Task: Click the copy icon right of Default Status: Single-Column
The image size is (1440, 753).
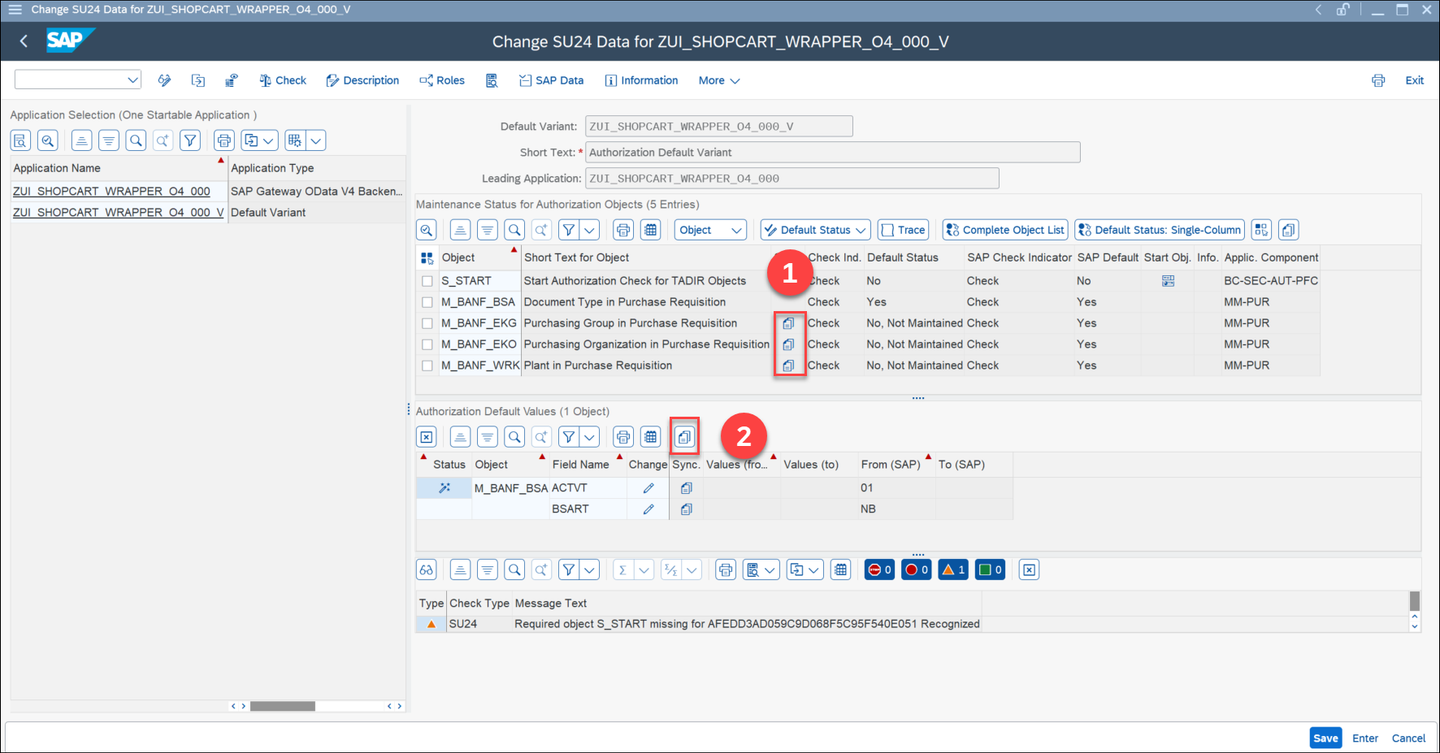Action: point(1288,230)
